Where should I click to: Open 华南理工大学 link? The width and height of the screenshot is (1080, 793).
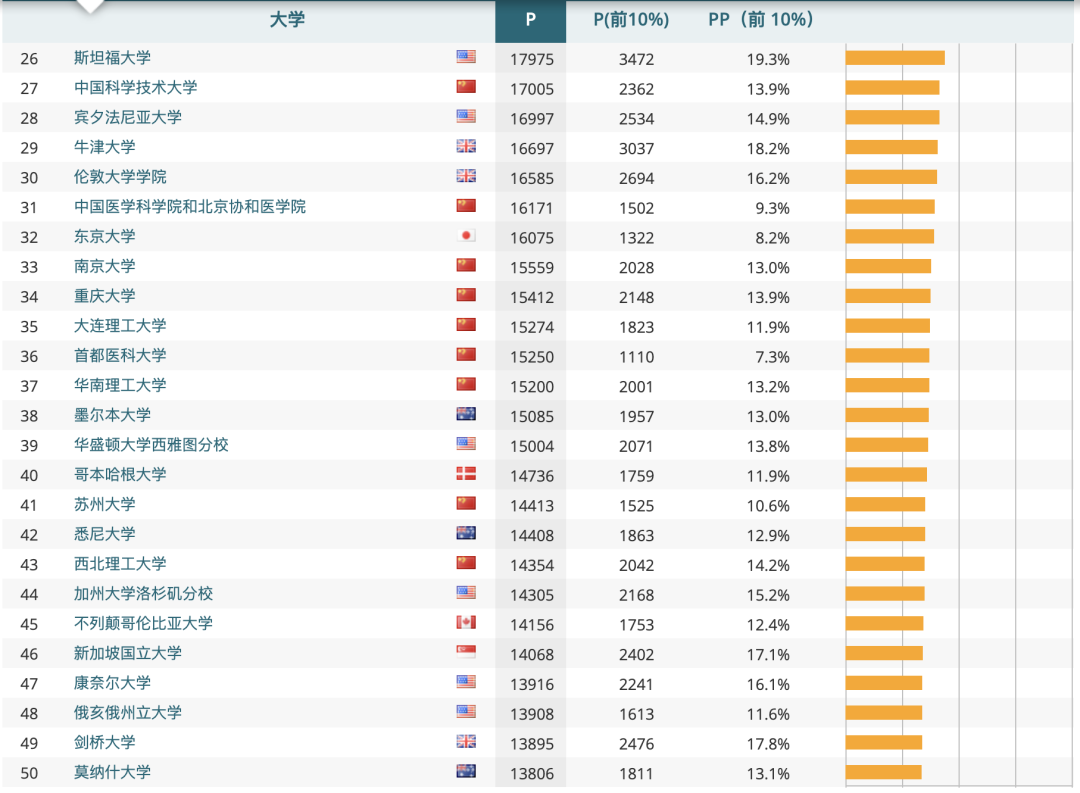click(x=121, y=385)
